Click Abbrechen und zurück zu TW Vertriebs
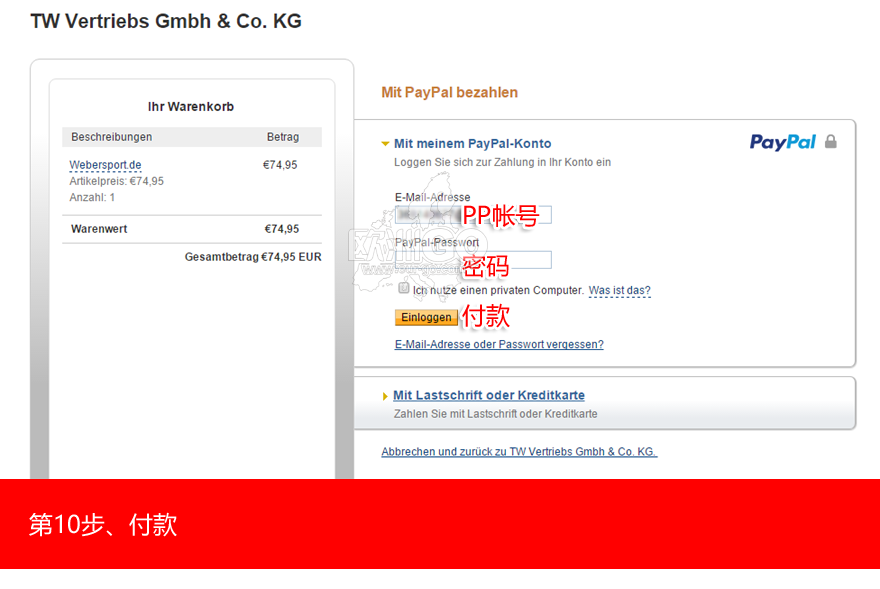The height and width of the screenshot is (589, 880). click(x=519, y=451)
